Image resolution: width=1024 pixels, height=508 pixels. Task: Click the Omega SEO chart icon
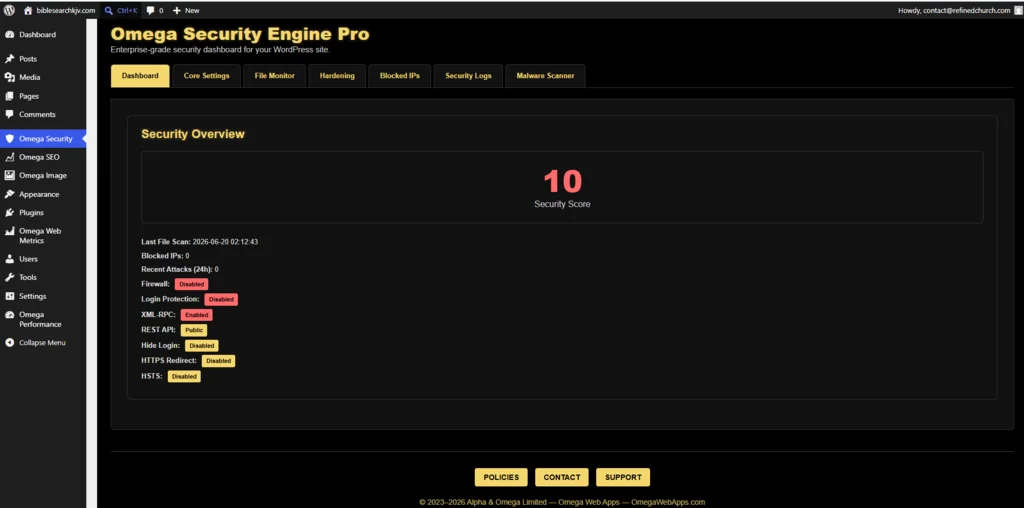[9, 157]
